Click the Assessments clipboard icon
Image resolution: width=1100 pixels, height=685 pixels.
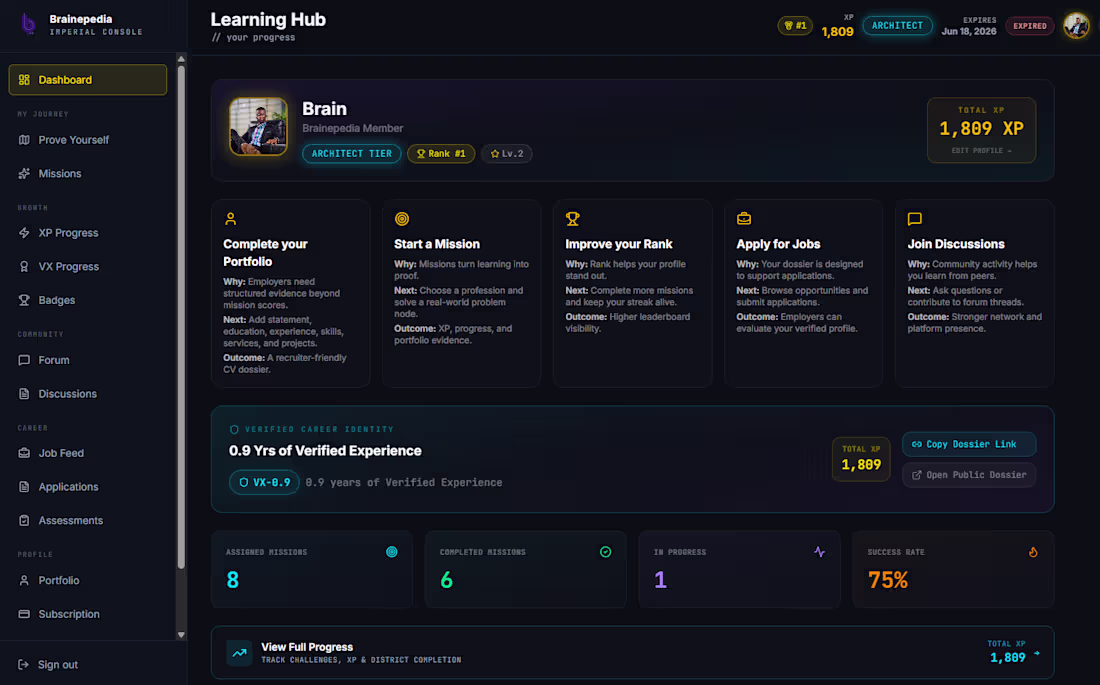pos(24,521)
